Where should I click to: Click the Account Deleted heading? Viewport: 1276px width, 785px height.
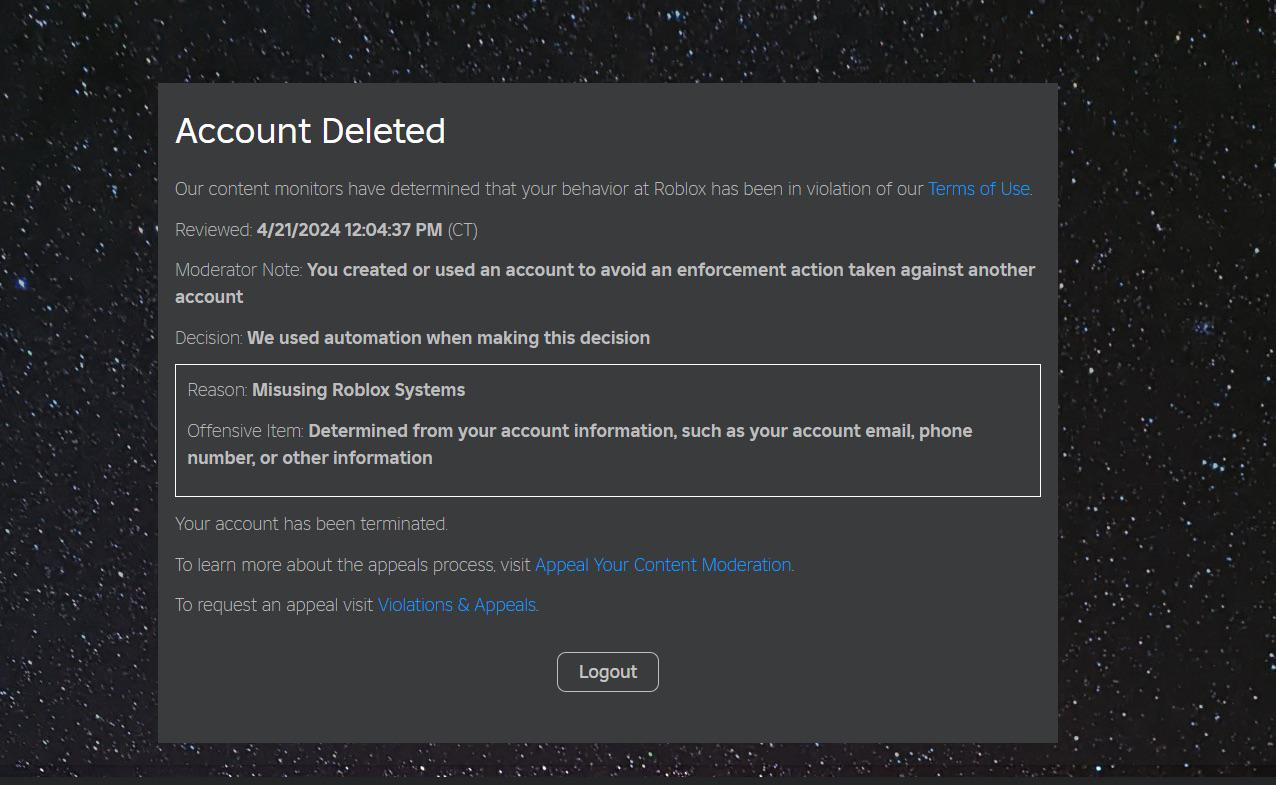point(310,131)
